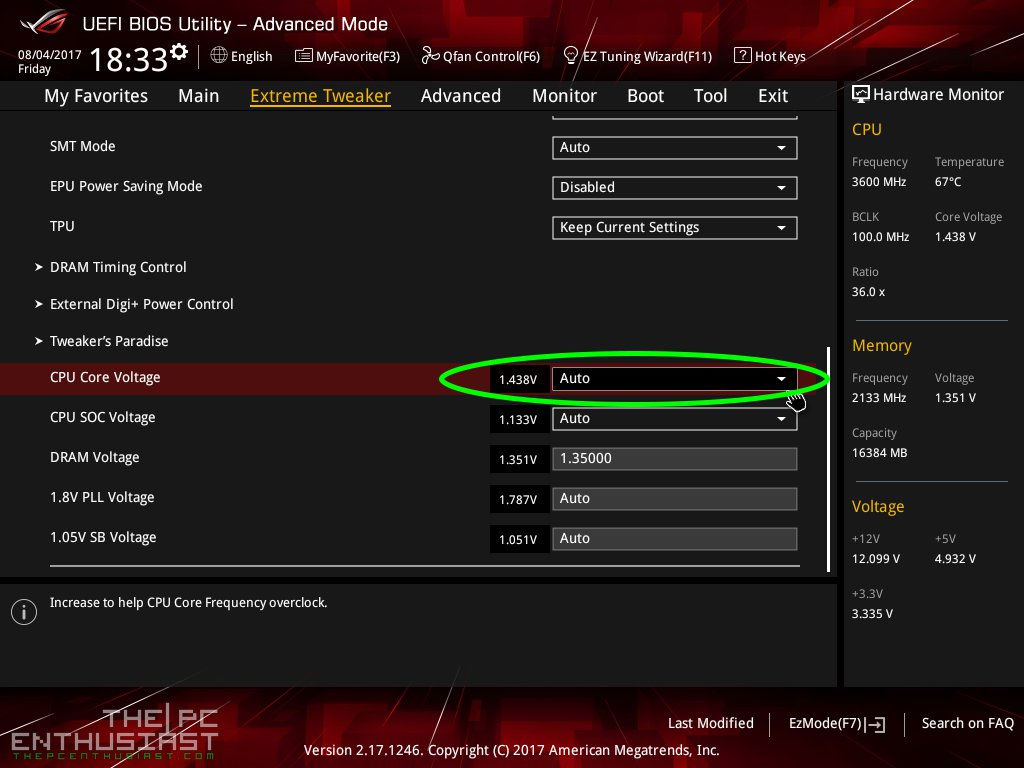
Task: Click the English language button
Action: [x=242, y=56]
